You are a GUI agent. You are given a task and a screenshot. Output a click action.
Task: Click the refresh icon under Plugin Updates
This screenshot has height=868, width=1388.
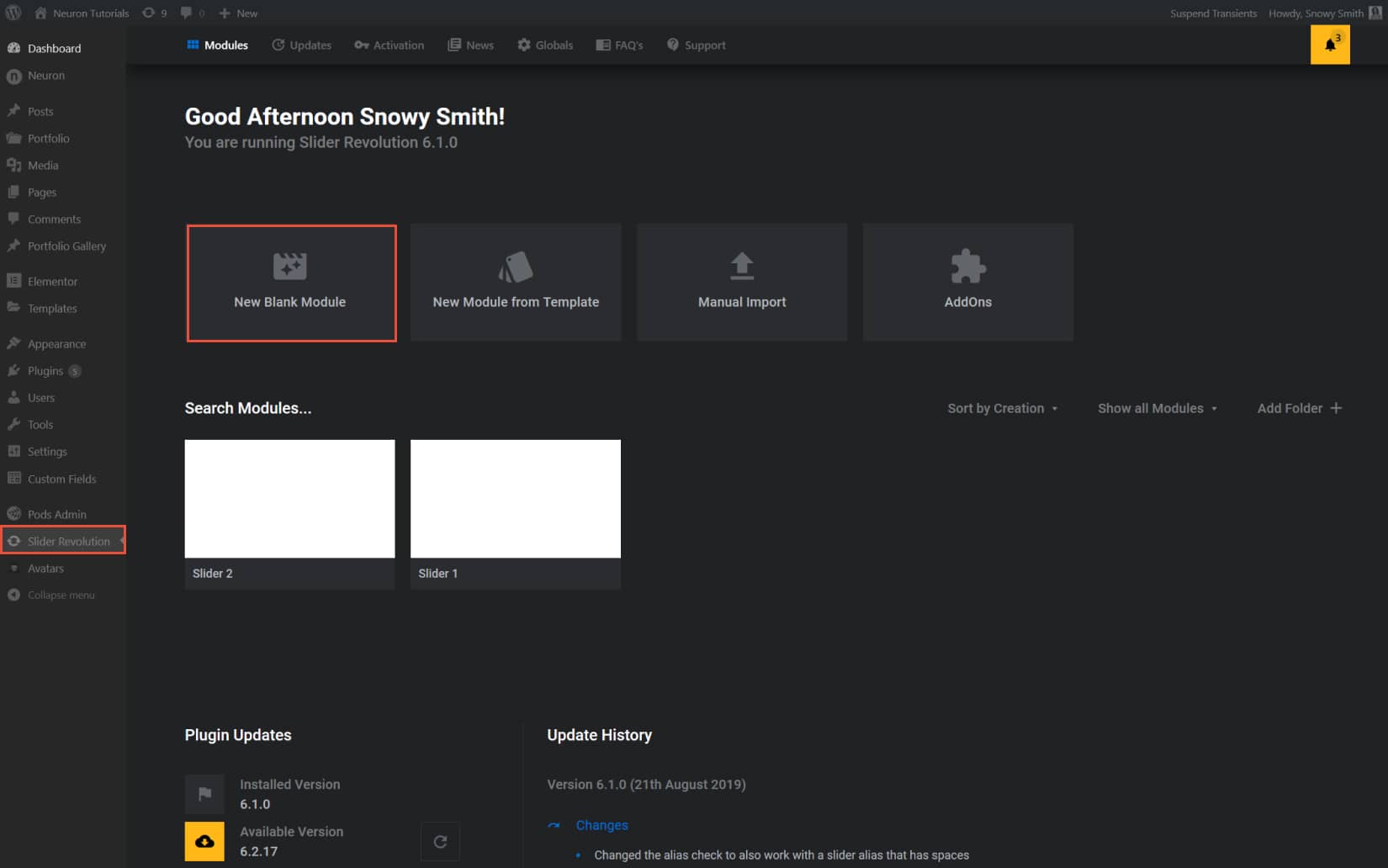pyautogui.click(x=440, y=841)
